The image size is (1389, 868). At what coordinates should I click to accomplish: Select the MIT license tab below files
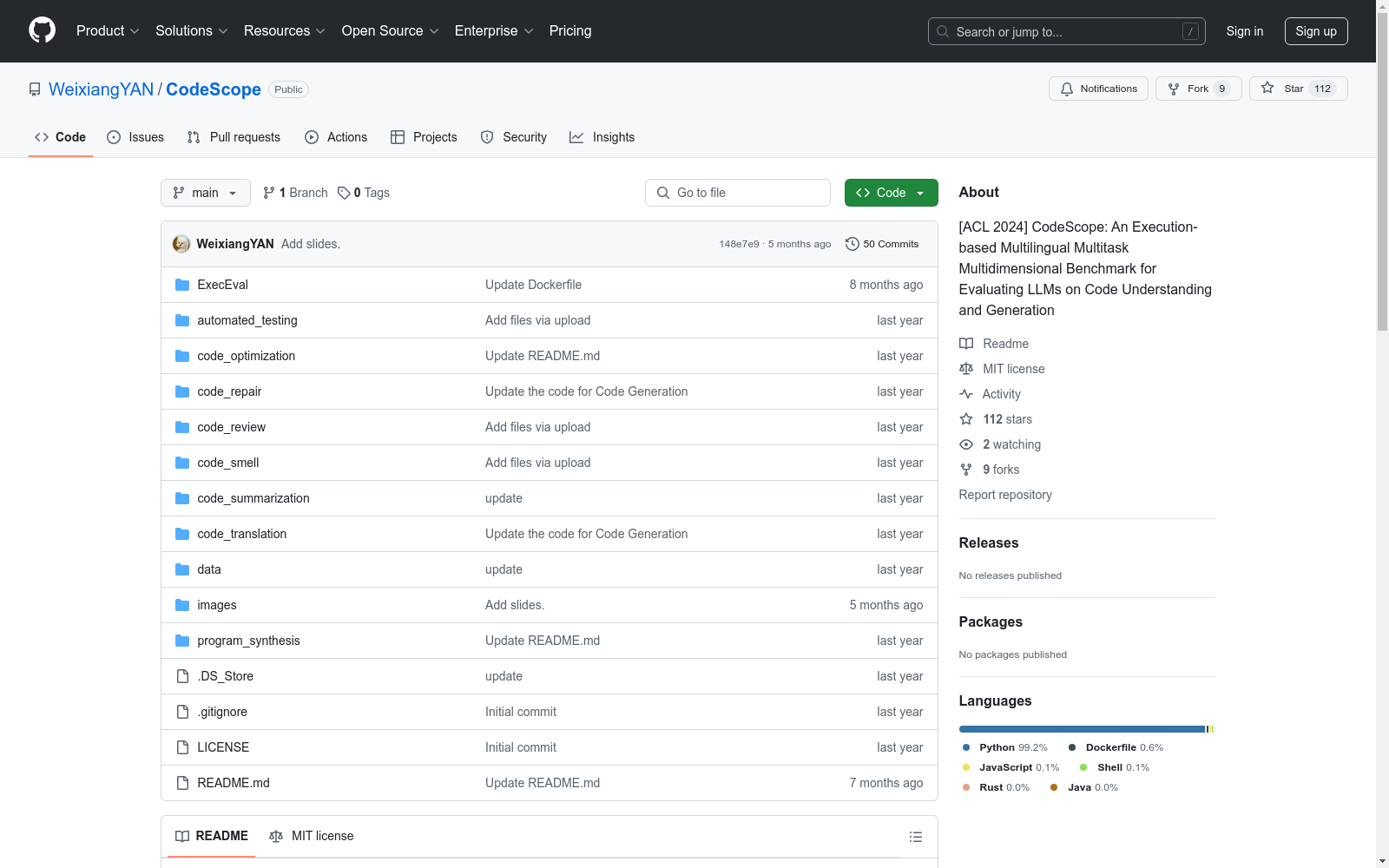pos(312,836)
